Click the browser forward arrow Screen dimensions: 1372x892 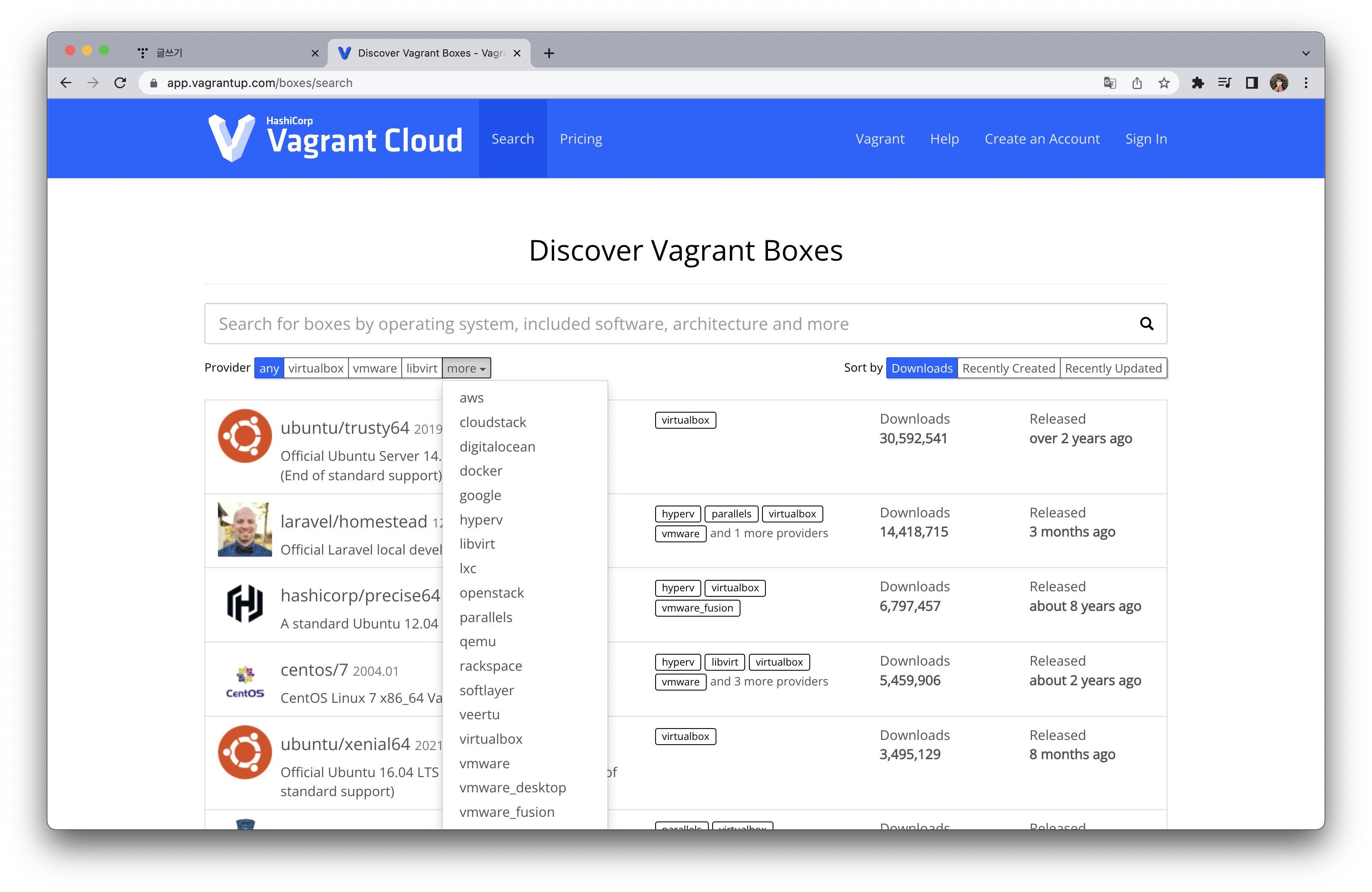tap(93, 83)
